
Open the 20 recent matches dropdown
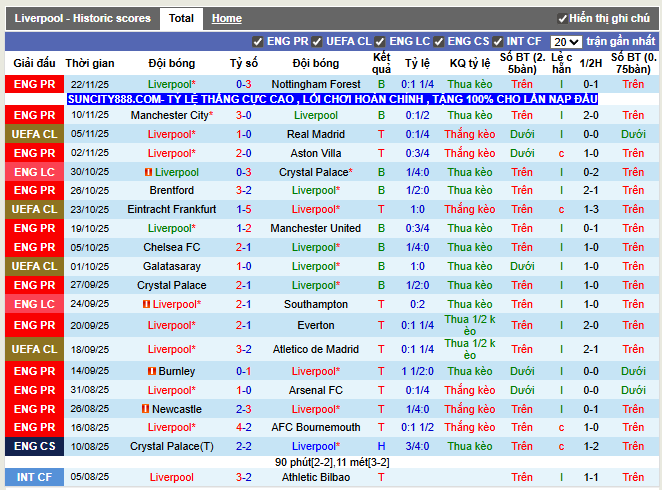coord(566,42)
